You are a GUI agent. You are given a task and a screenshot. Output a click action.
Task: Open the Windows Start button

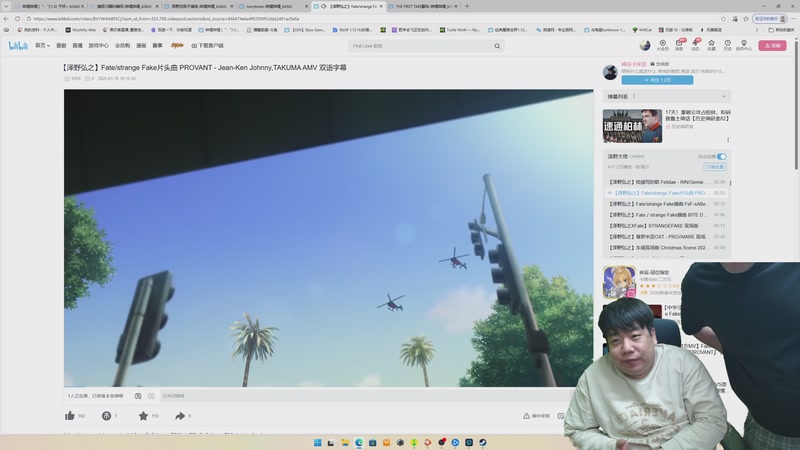pyautogui.click(x=317, y=442)
